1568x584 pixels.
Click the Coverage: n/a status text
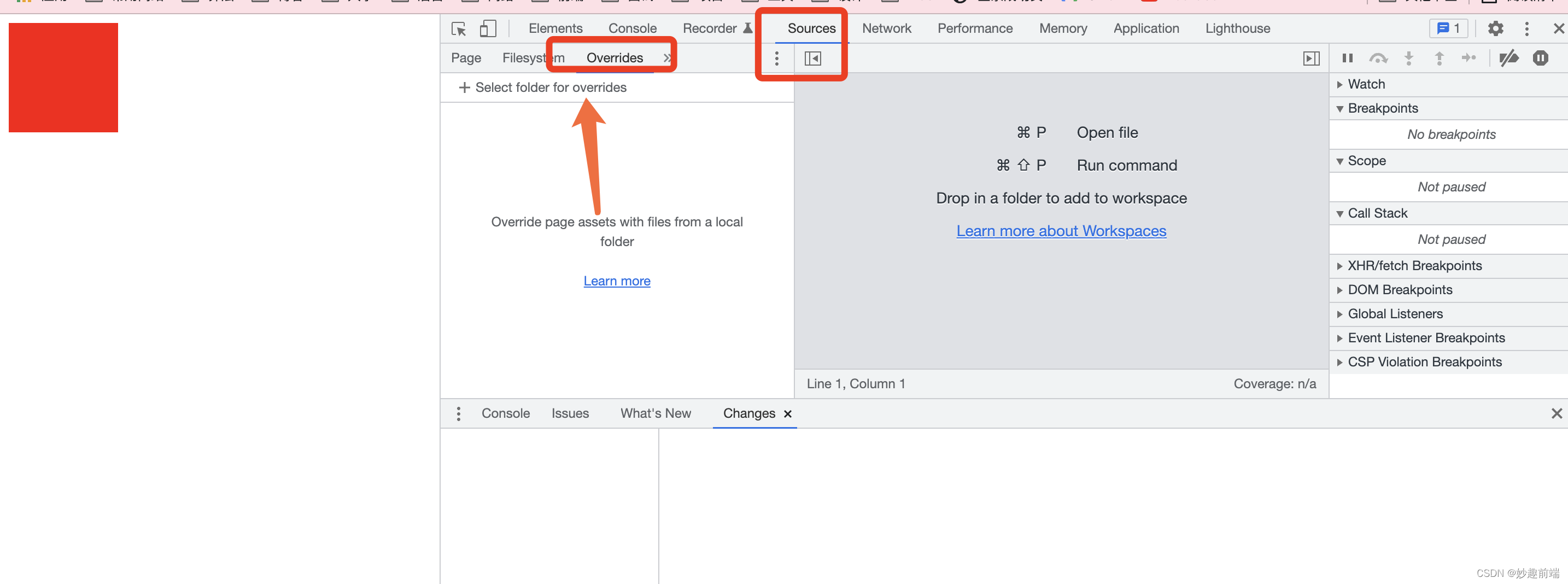pos(1274,384)
